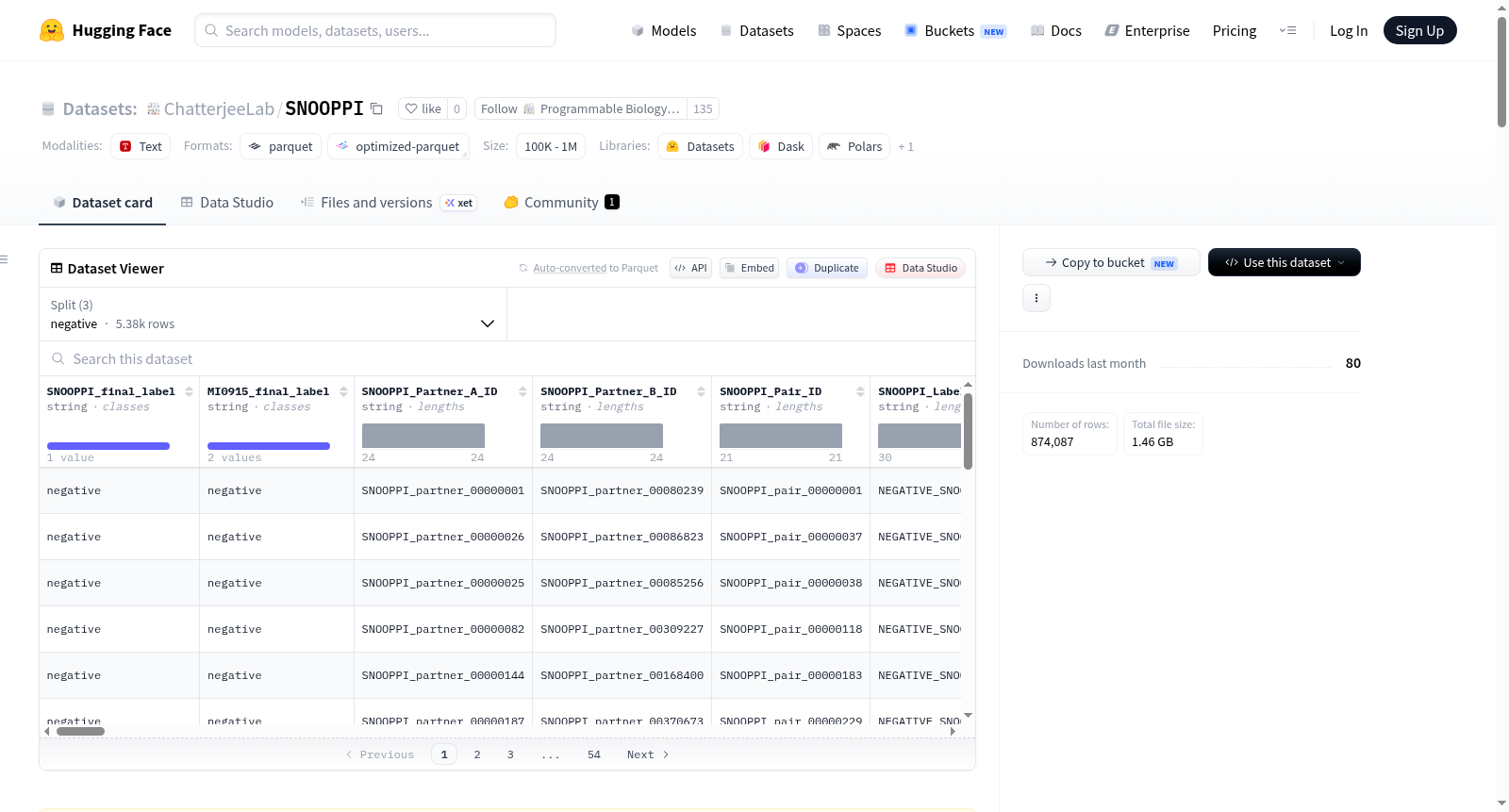The image size is (1509, 812).
Task: Open Data Studio from viewer toolbar
Action: tap(920, 268)
